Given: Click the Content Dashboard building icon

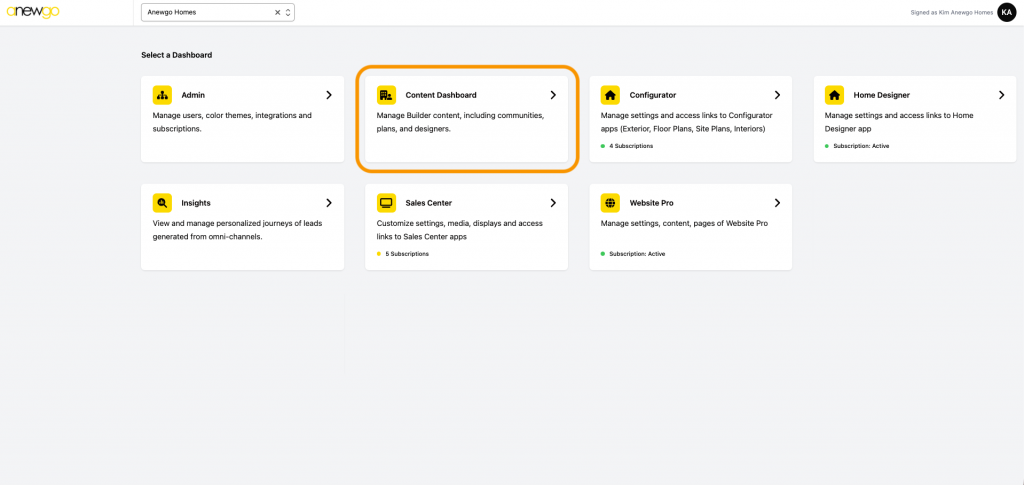Looking at the screenshot, I should click(x=386, y=95).
